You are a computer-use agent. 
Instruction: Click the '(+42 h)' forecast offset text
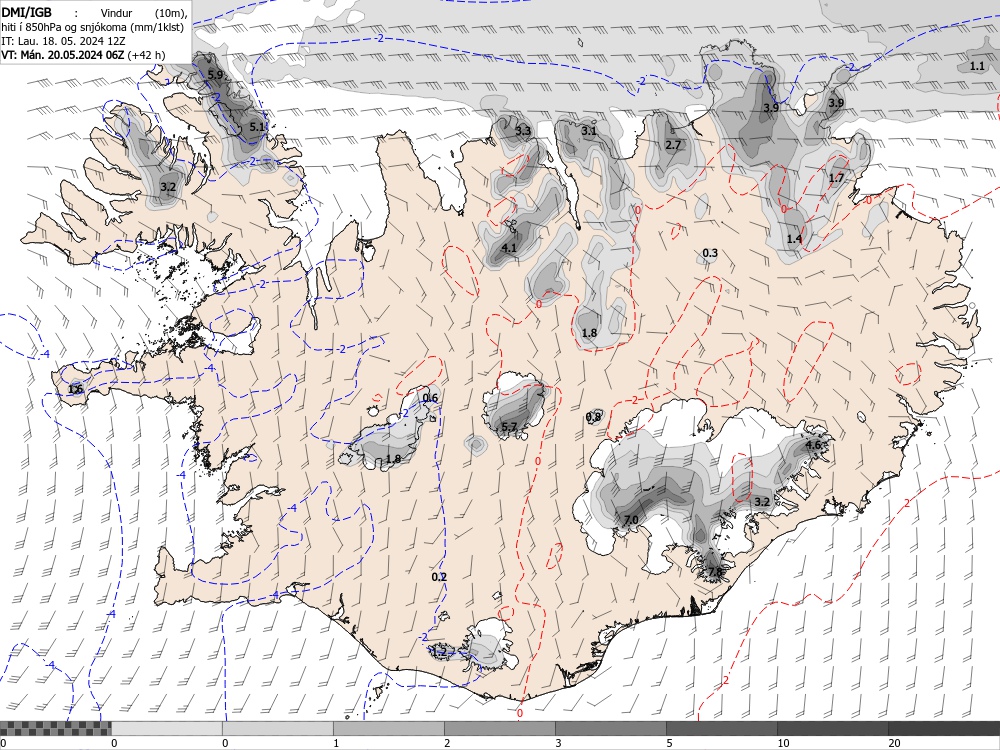[146, 55]
